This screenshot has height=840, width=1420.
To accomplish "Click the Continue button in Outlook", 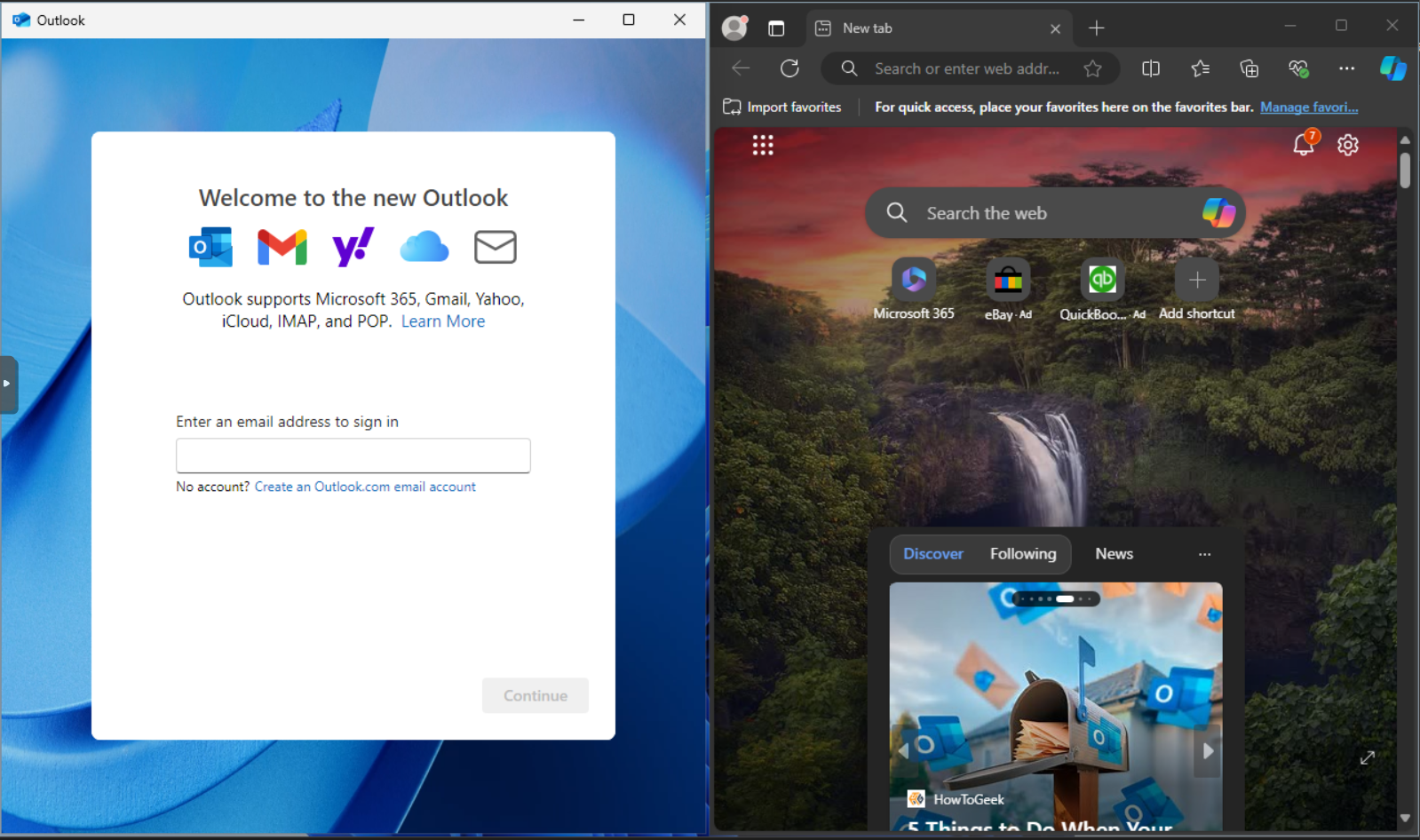I will [x=535, y=695].
